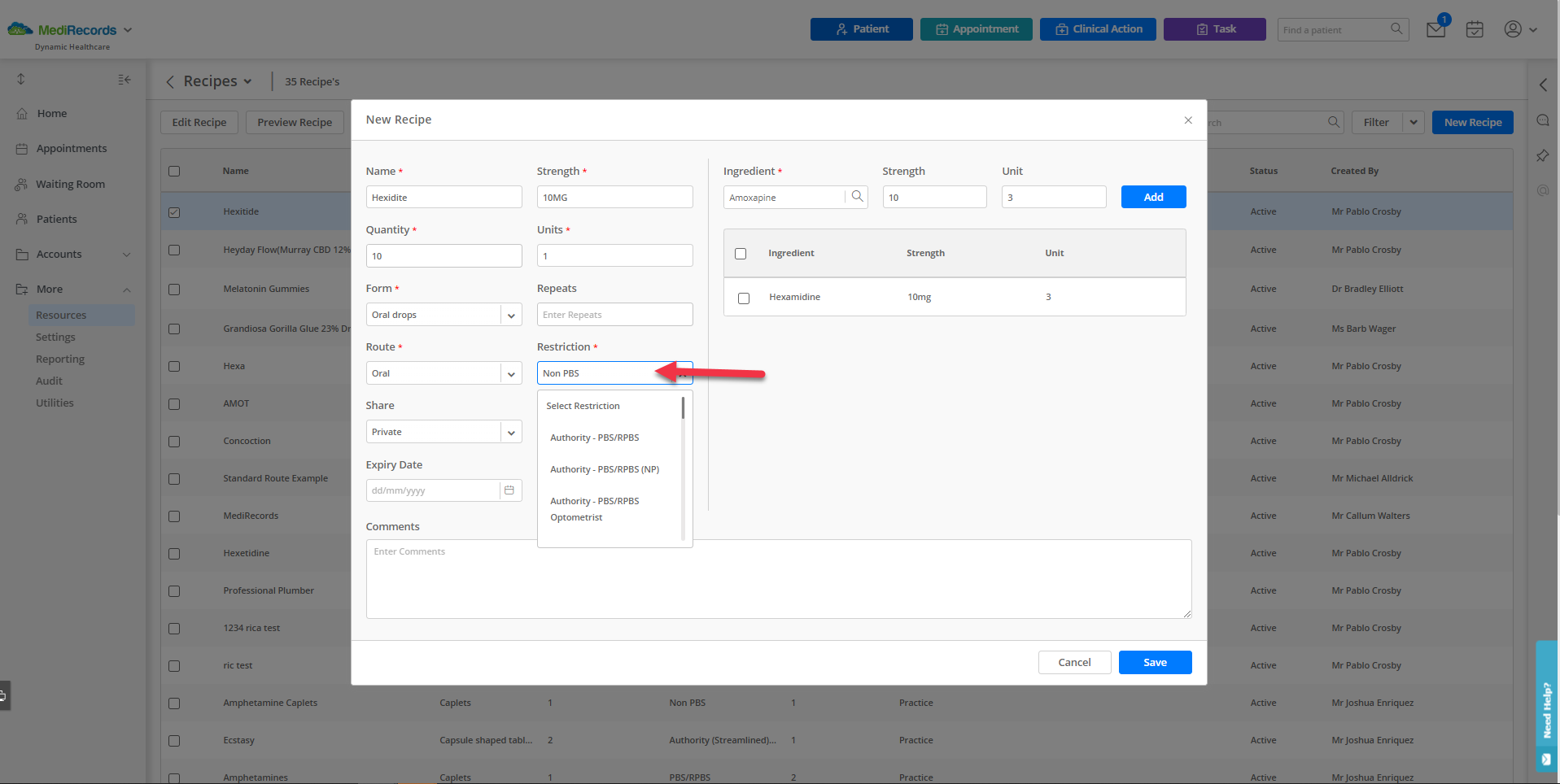Open the chat bubble icon in right sidebar
Image resolution: width=1560 pixels, height=784 pixels.
[x=1542, y=120]
